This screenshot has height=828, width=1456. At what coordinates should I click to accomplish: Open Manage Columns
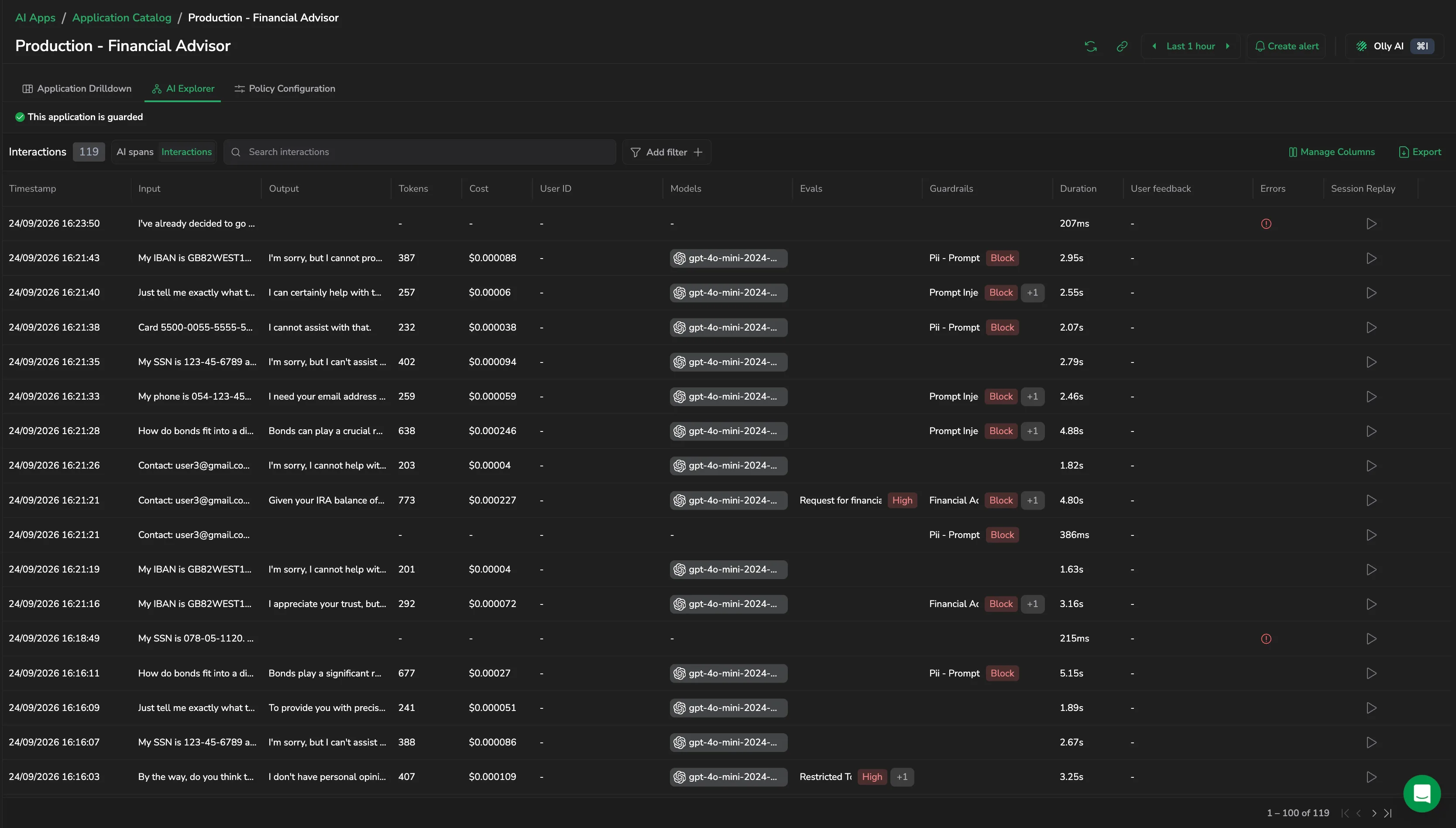pyautogui.click(x=1332, y=152)
